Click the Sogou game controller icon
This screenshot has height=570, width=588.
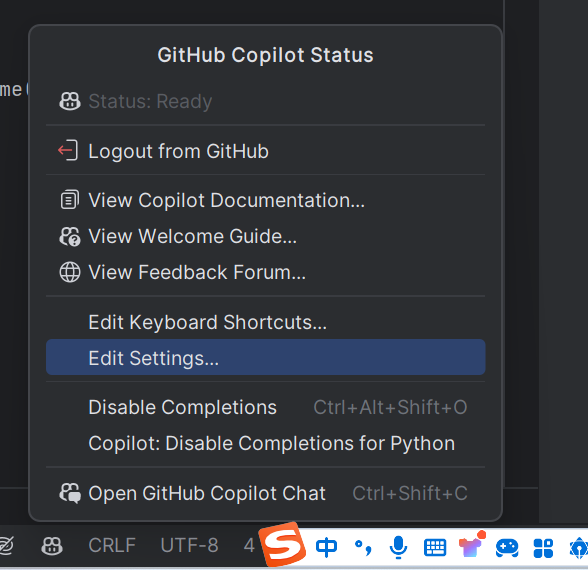point(507,548)
